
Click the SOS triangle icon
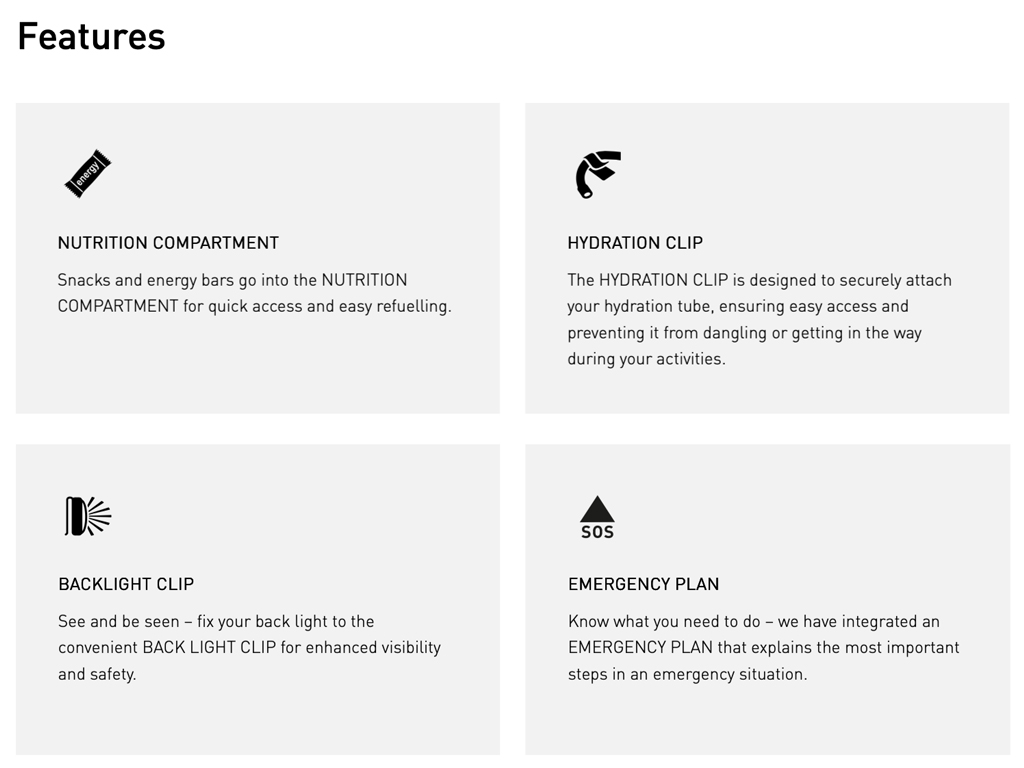(597, 517)
